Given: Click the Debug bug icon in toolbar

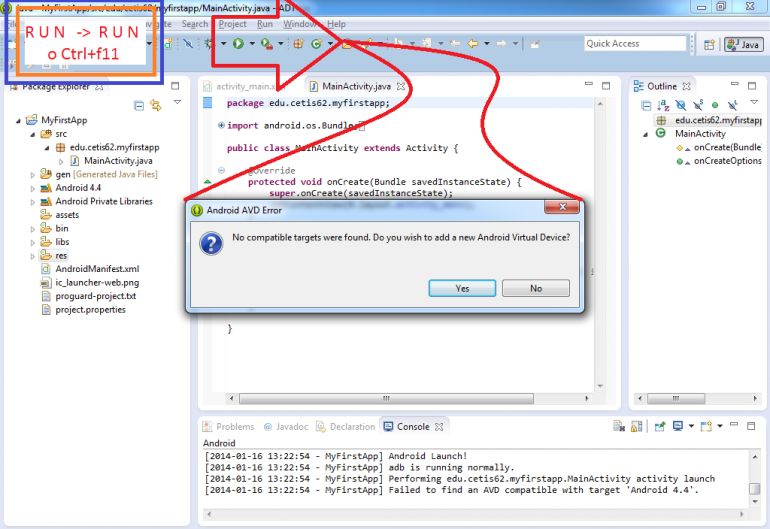Looking at the screenshot, I should click(x=210, y=44).
